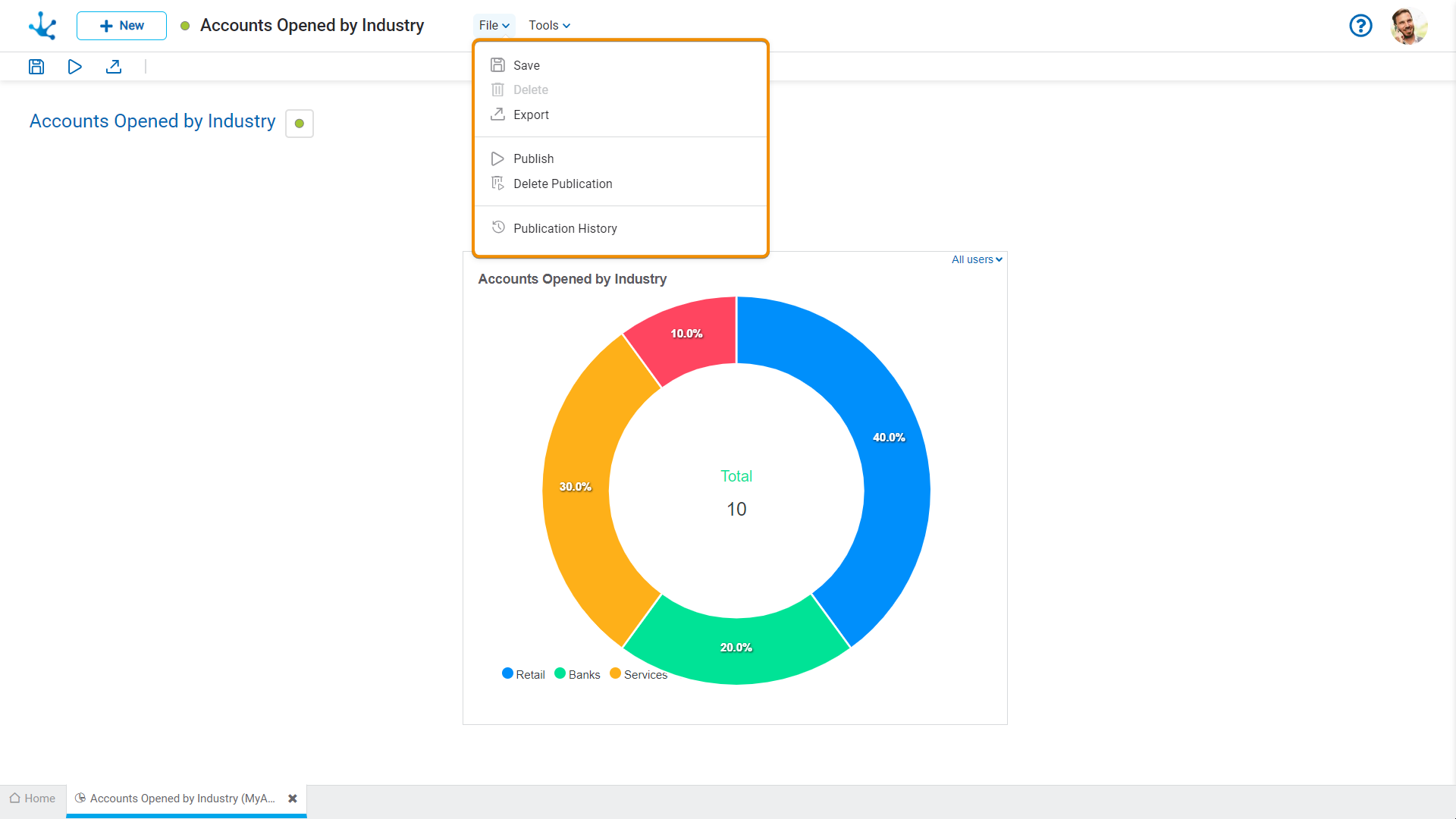This screenshot has width=1456, height=819.
Task: Open the All users filter dropdown
Action: pos(977,259)
